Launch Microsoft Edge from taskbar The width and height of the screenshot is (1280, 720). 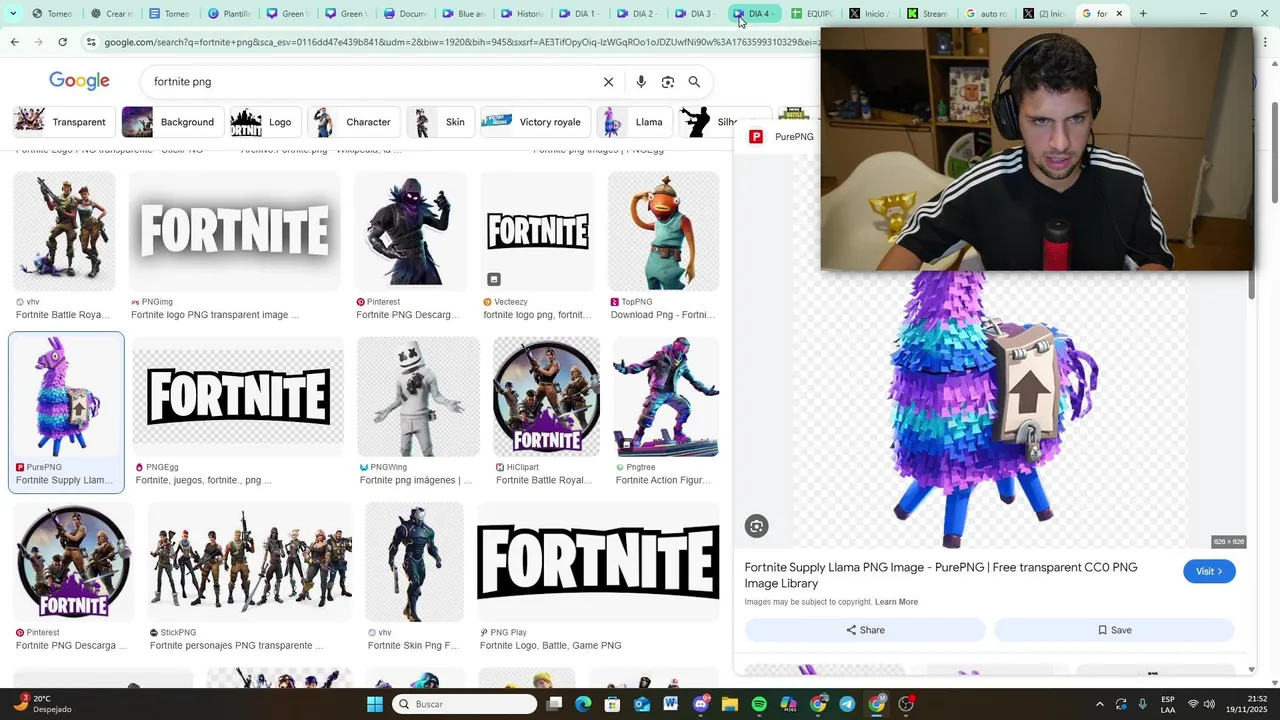coord(583,704)
